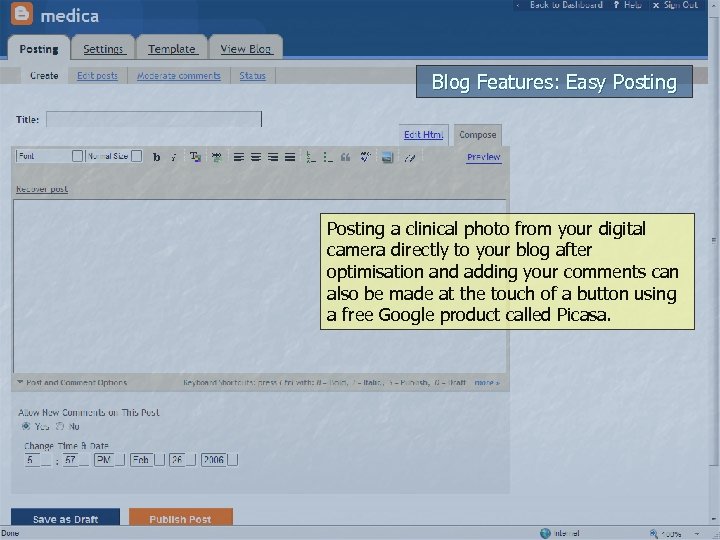The image size is (720, 540).
Task: Run the spell check tool
Action: coord(366,157)
